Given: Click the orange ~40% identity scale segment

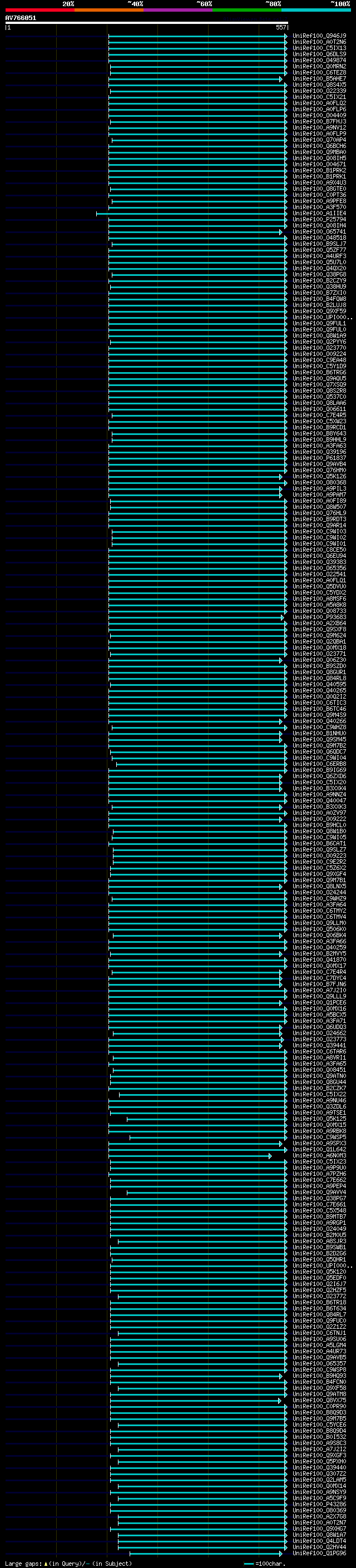Looking at the screenshot, I should tap(109, 10).
